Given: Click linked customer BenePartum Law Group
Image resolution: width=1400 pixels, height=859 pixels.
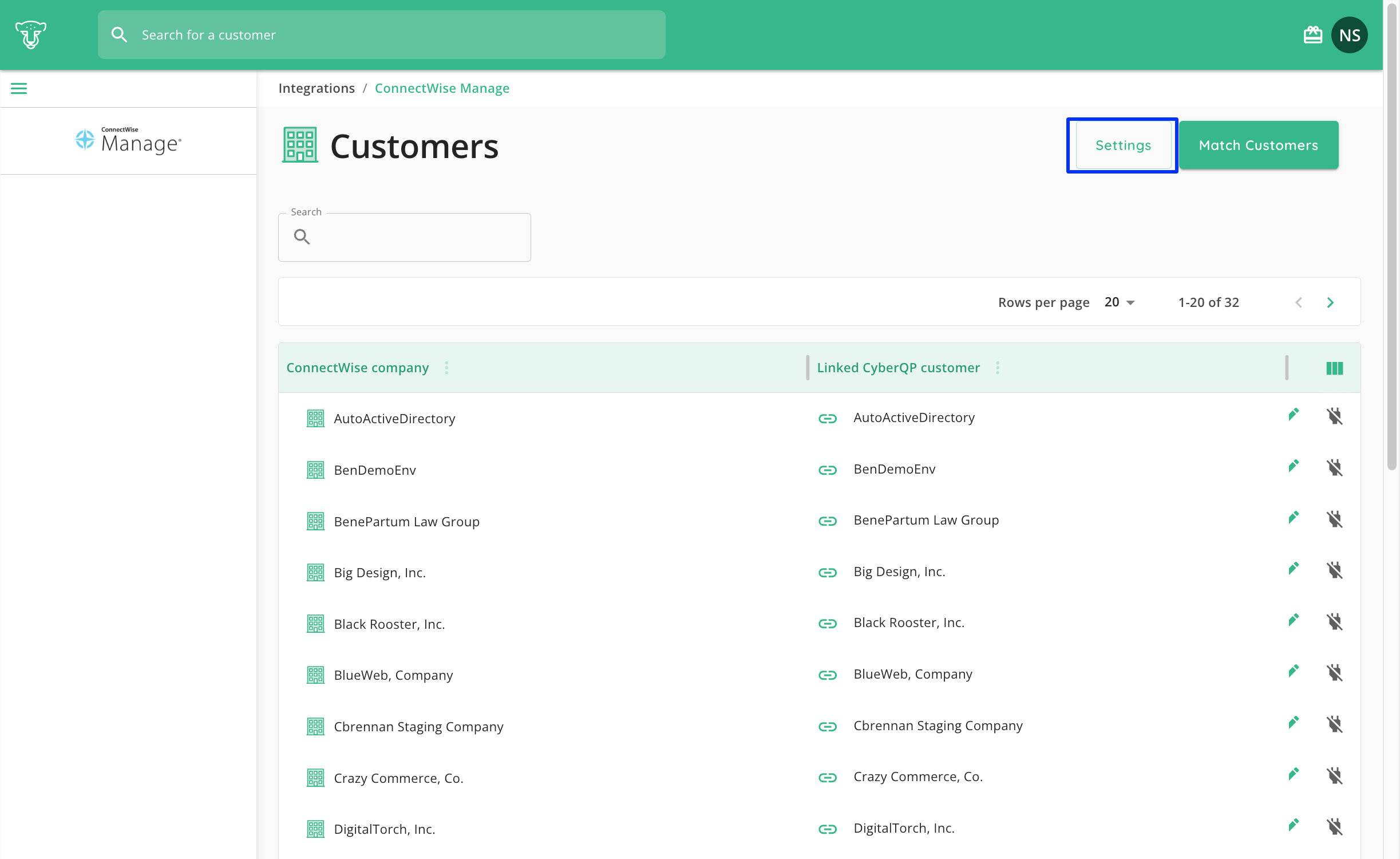Looking at the screenshot, I should coord(926,520).
